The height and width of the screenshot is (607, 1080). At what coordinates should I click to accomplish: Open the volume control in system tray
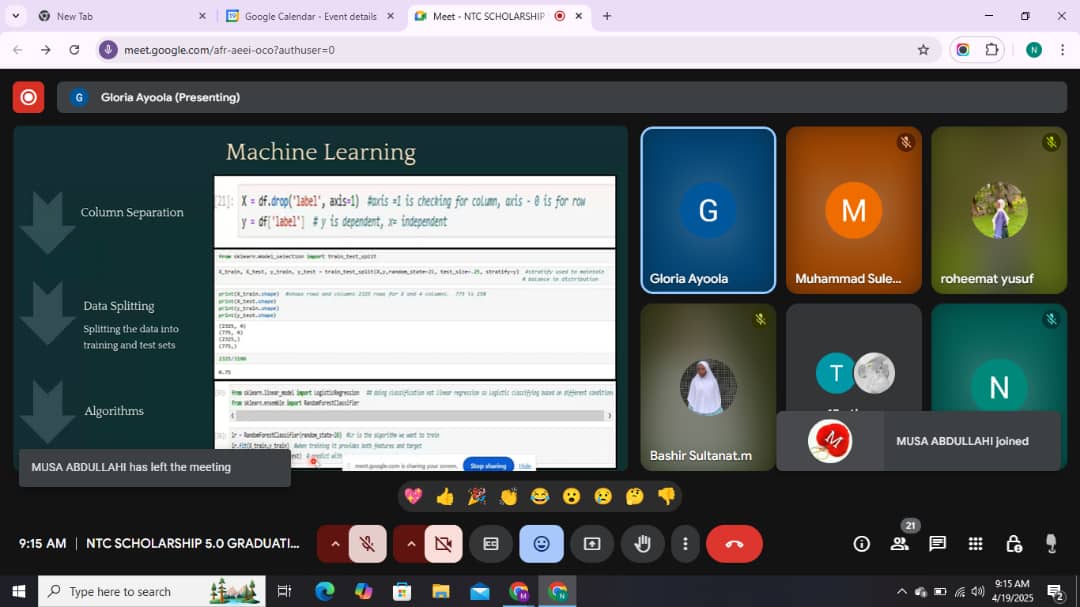pos(977,591)
